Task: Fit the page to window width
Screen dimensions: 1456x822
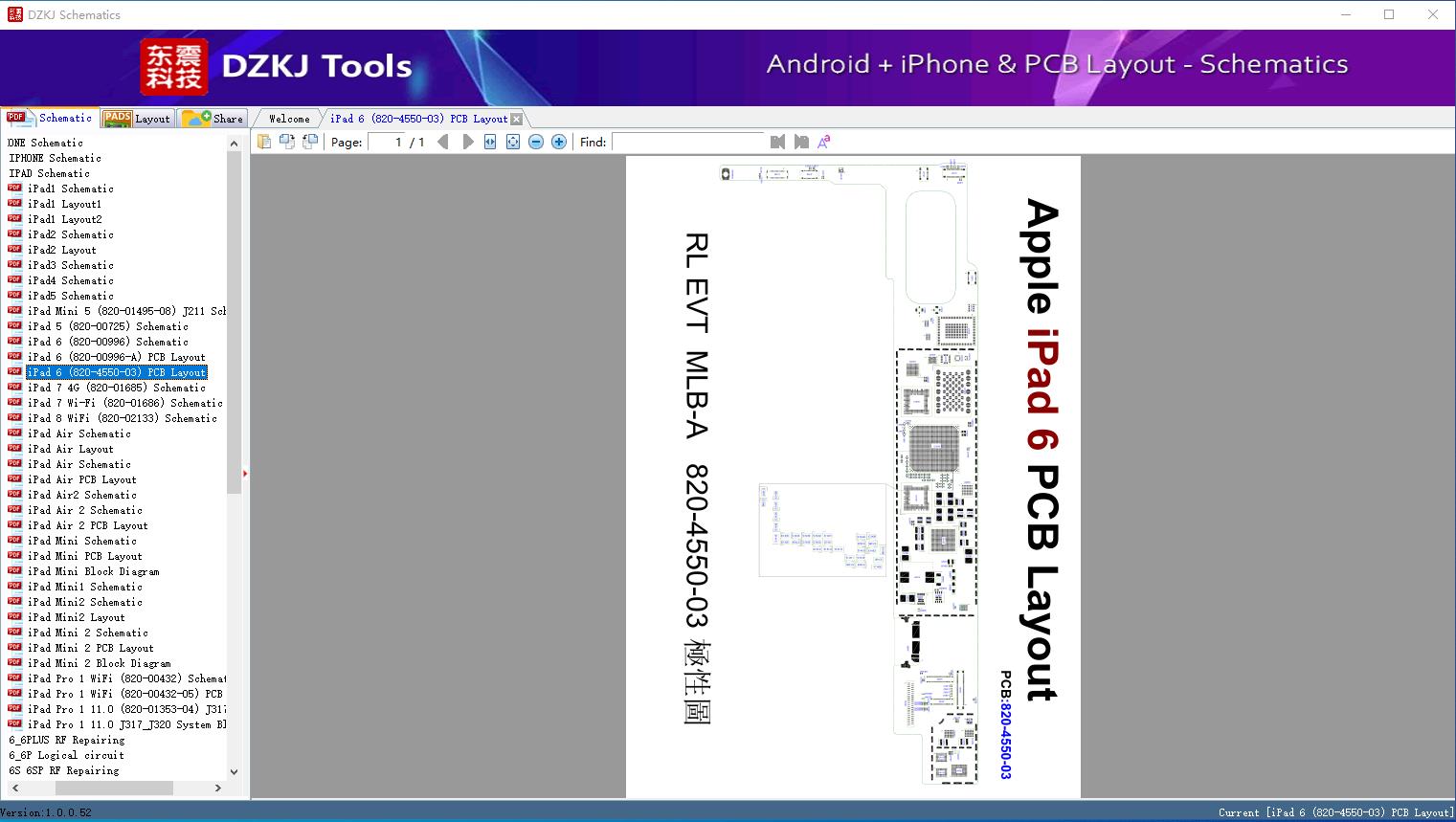Action: point(489,141)
